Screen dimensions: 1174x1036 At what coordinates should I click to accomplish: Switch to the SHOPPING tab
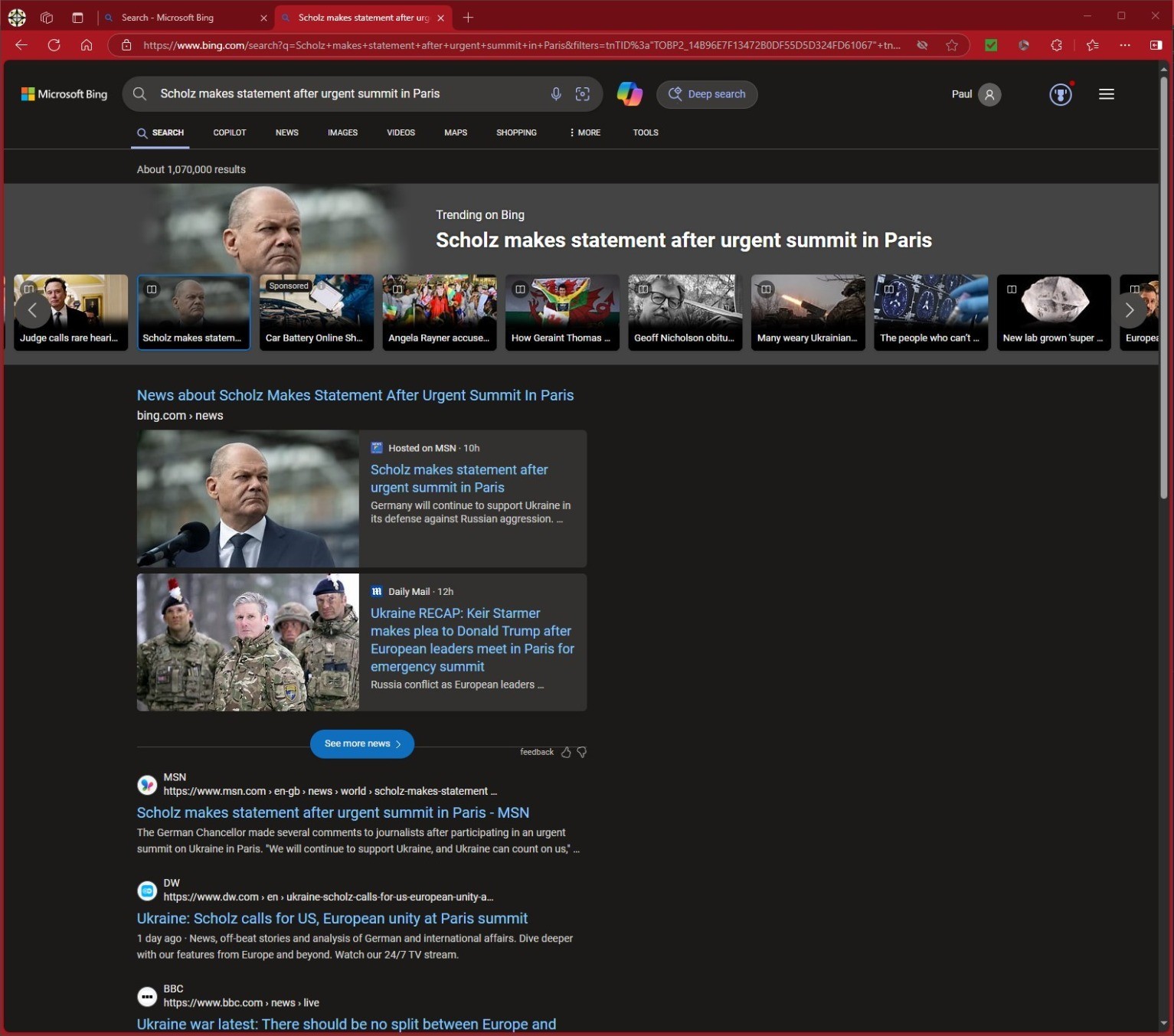[516, 132]
